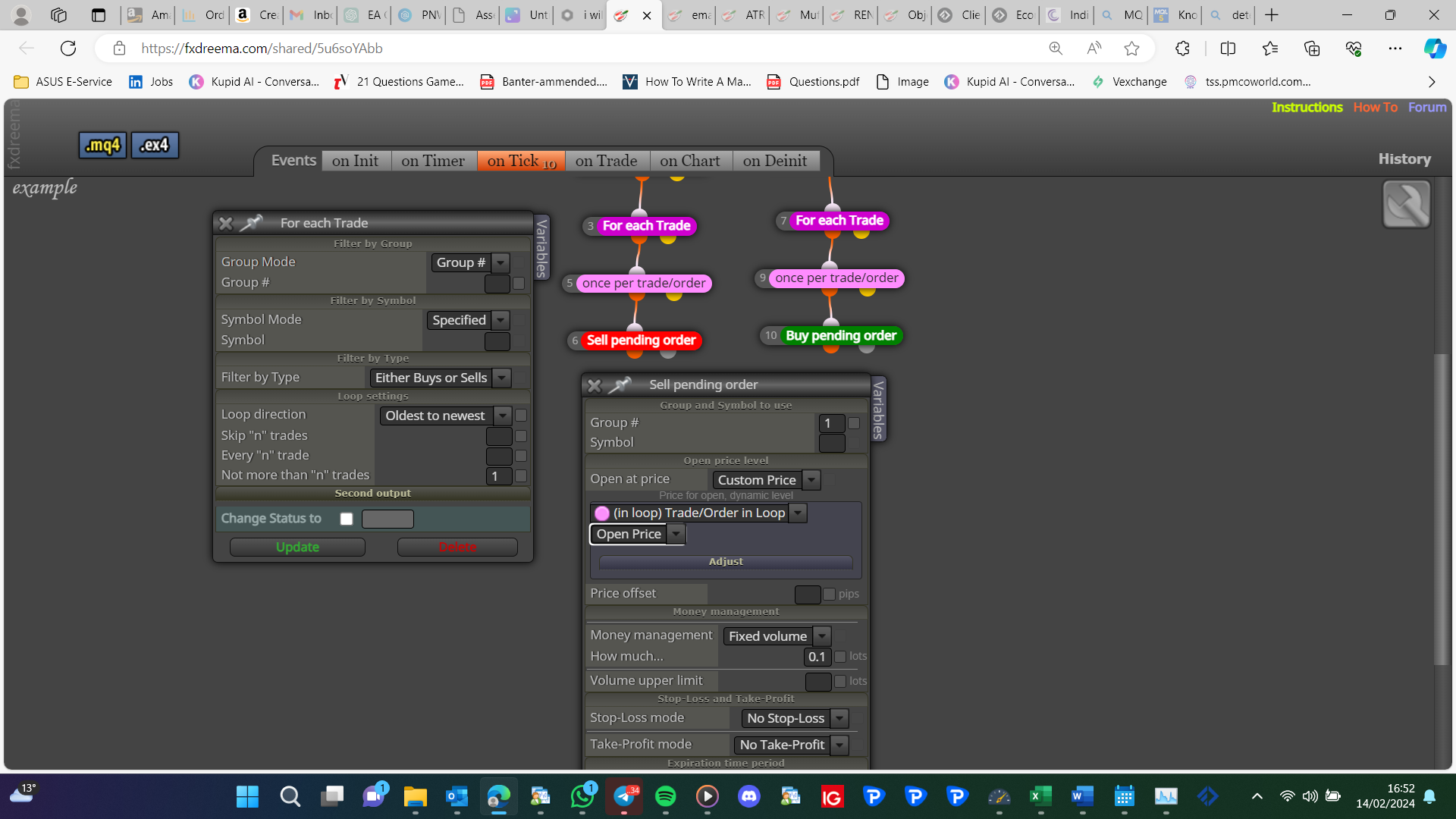Toggle checkbox beside Not more than n trades
The height and width of the screenshot is (819, 1456).
pyautogui.click(x=521, y=476)
